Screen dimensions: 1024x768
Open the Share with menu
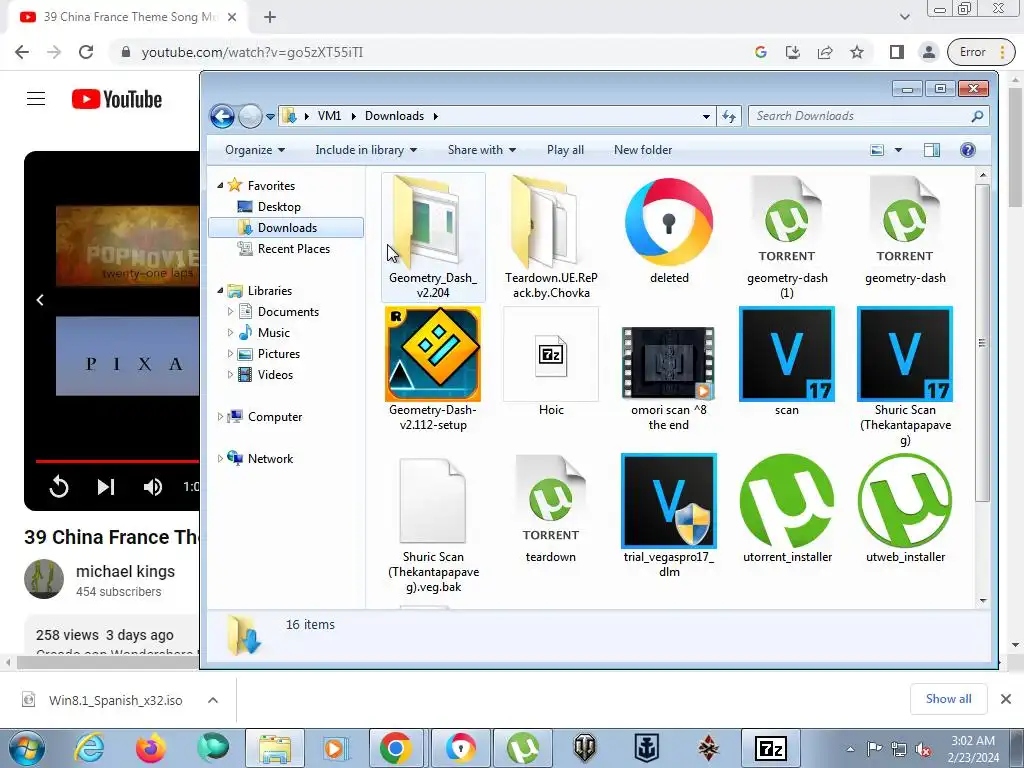(482, 150)
